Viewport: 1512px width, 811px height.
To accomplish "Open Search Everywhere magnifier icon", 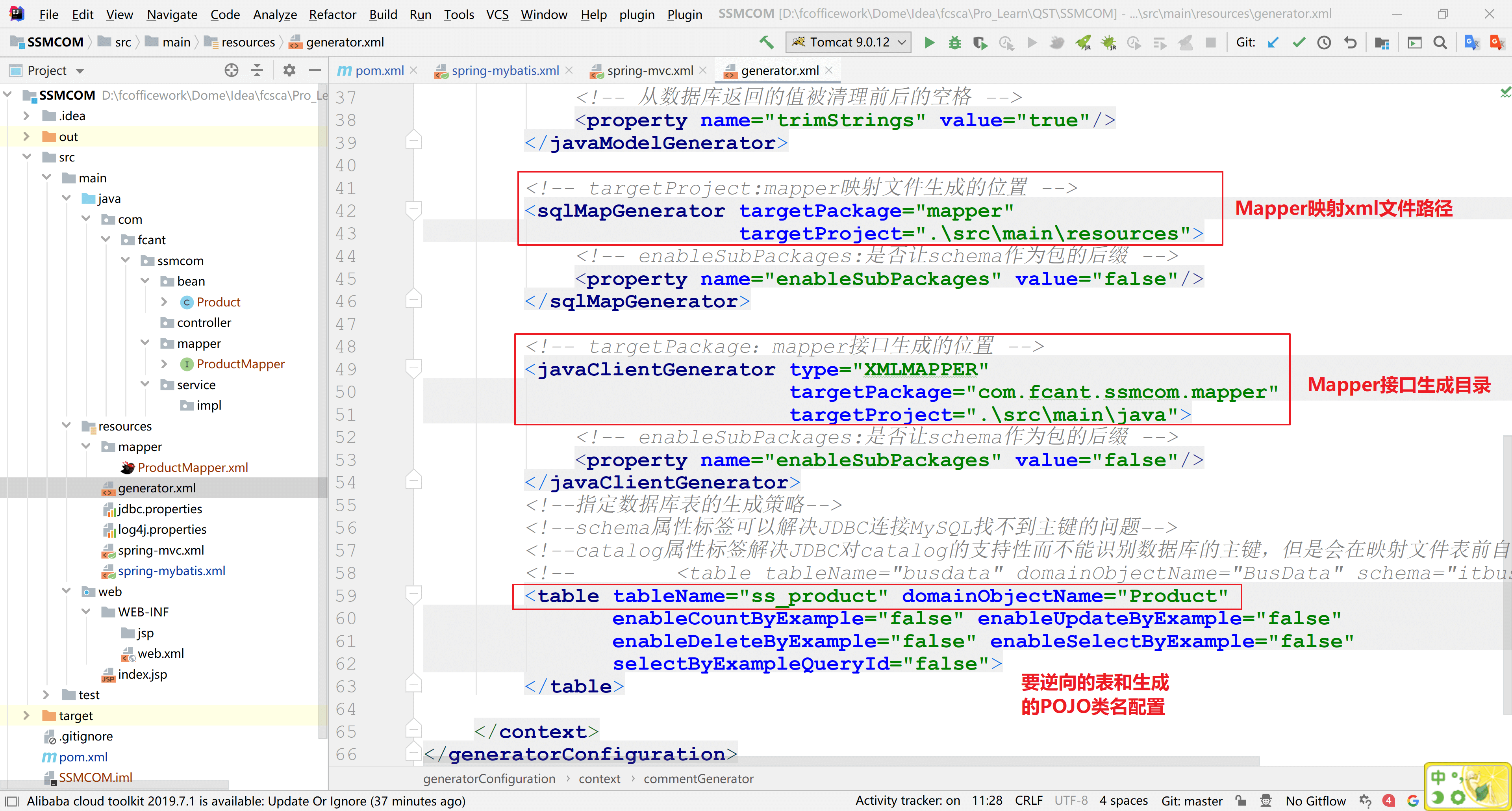I will [x=1440, y=42].
